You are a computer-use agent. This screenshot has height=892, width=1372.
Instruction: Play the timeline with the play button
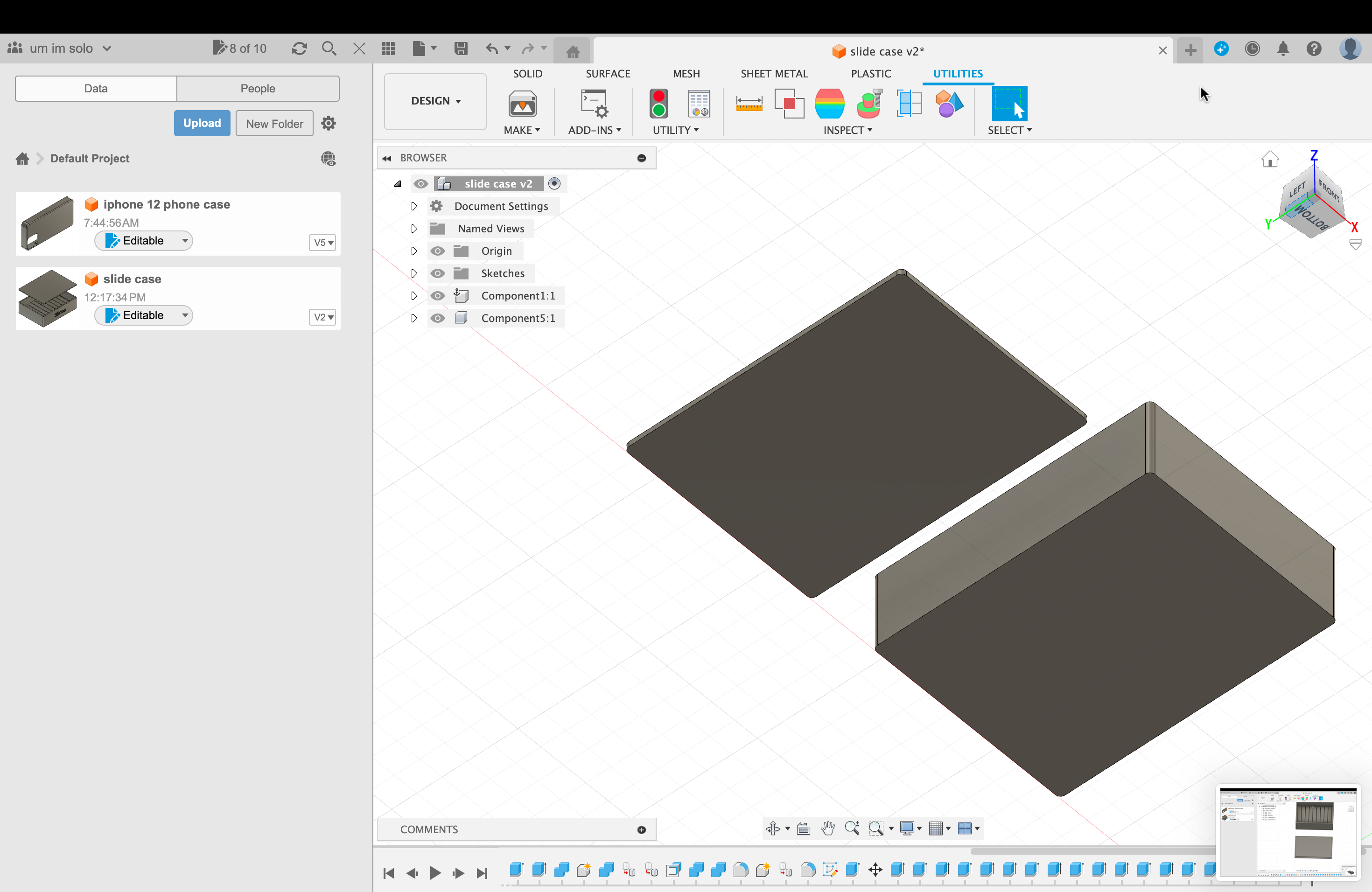coord(435,873)
